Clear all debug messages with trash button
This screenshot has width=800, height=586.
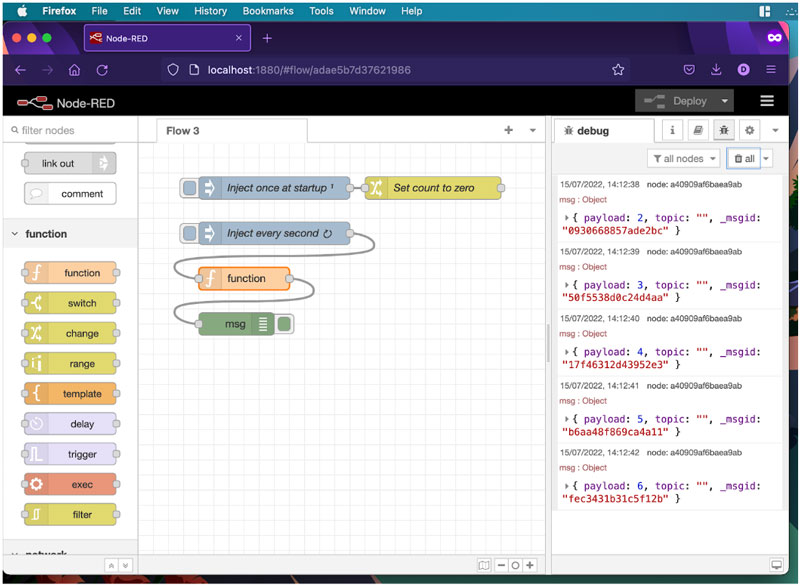(x=743, y=158)
